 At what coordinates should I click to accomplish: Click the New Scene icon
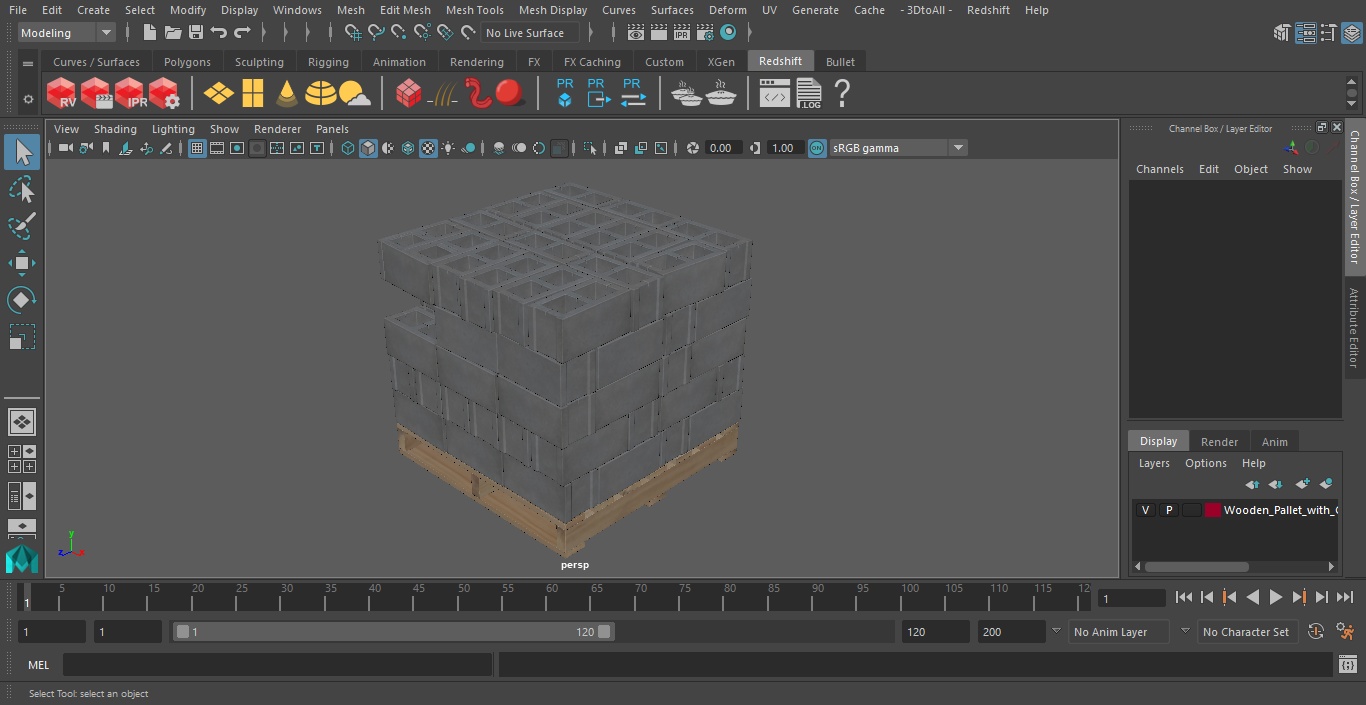(x=149, y=33)
